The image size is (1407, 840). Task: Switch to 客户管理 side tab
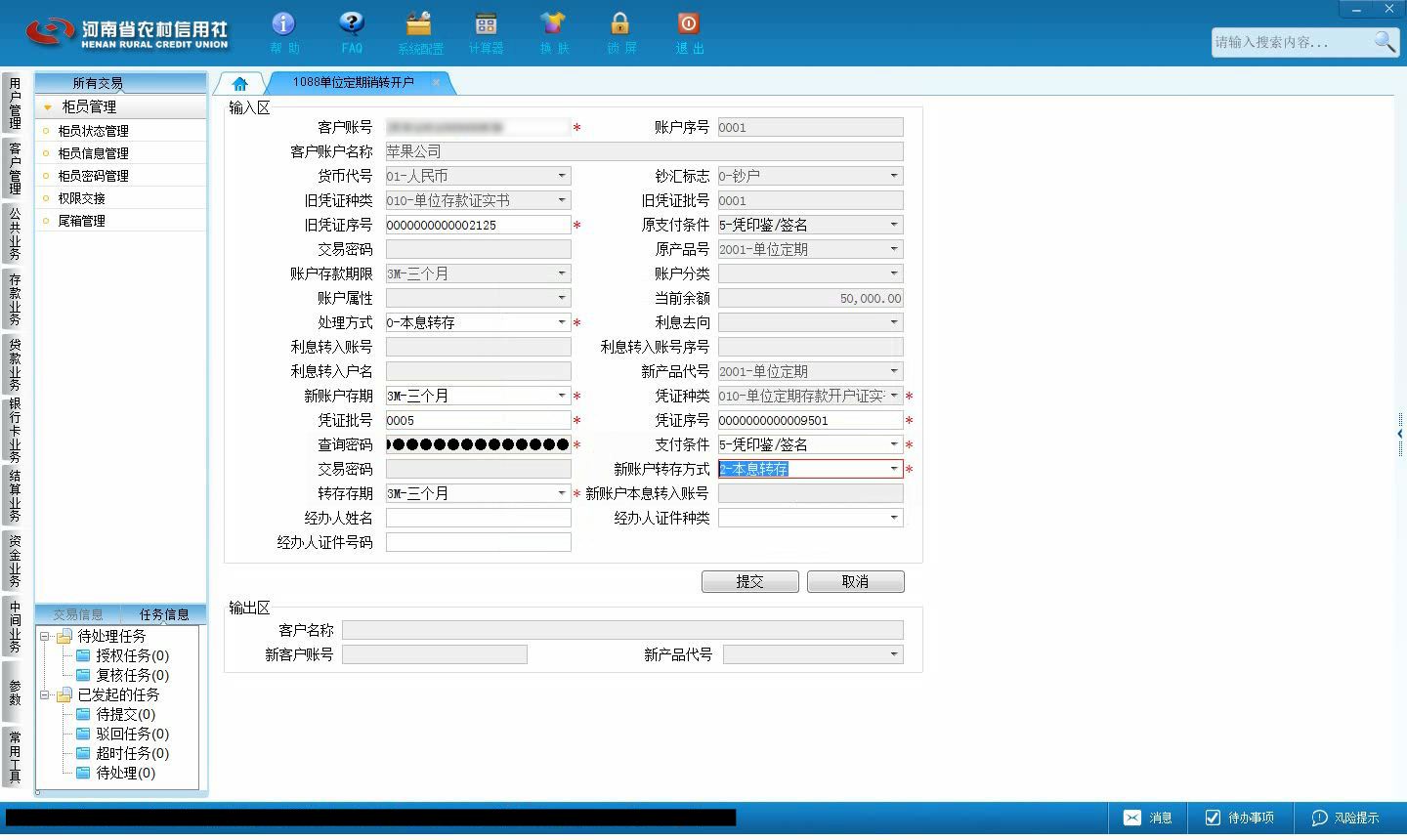click(15, 169)
